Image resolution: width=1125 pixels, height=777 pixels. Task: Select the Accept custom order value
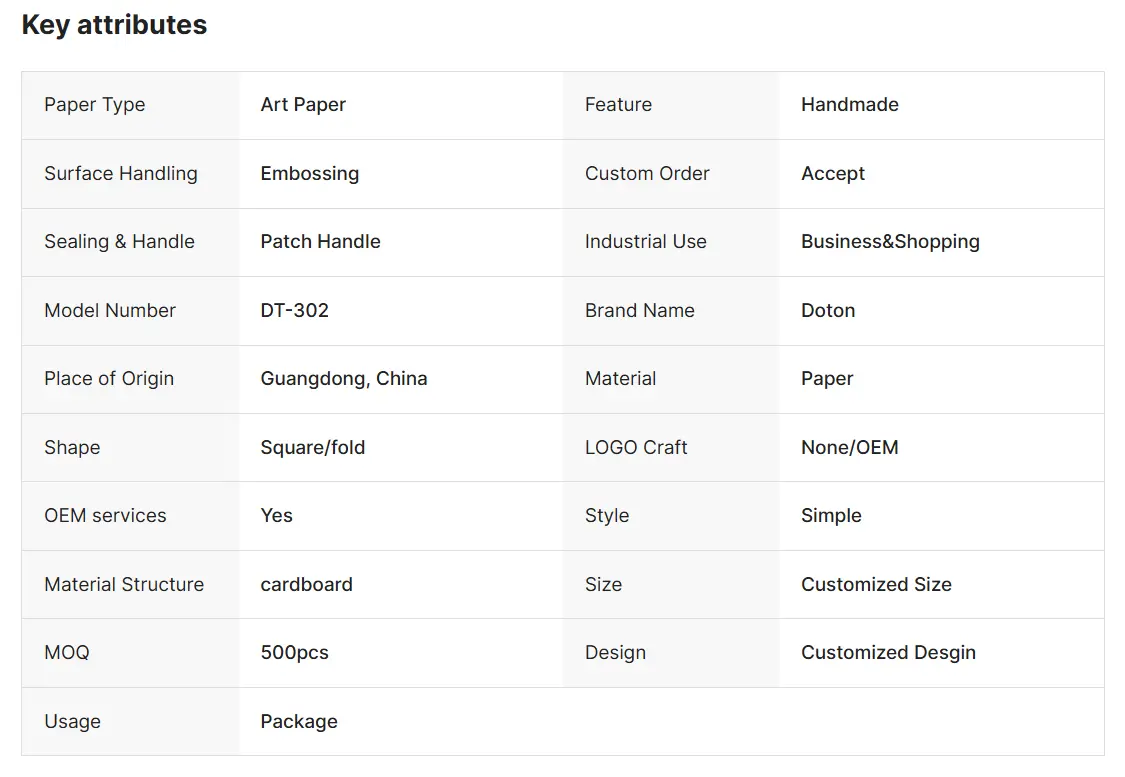833,174
